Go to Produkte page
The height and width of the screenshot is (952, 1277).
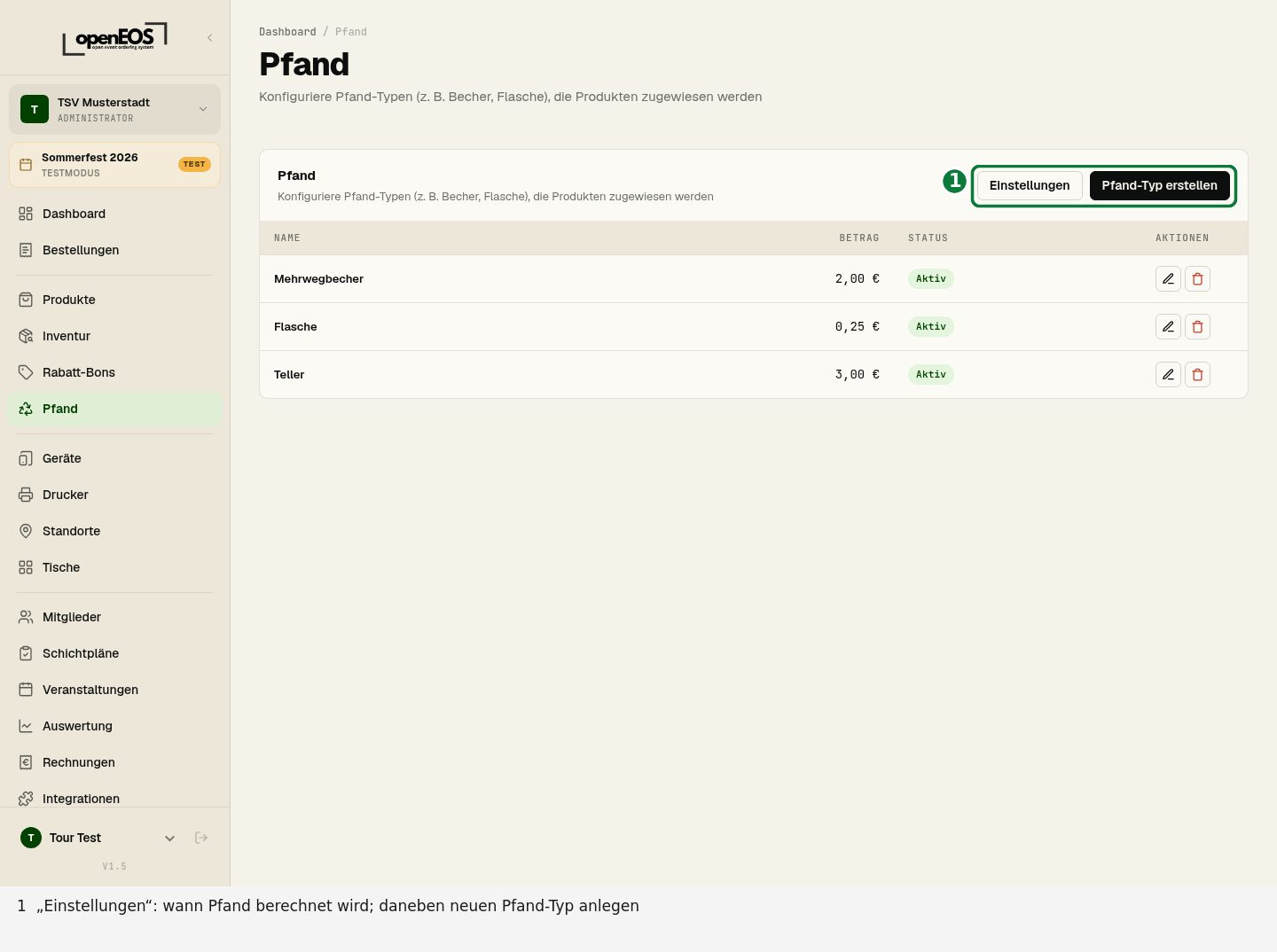click(x=114, y=300)
